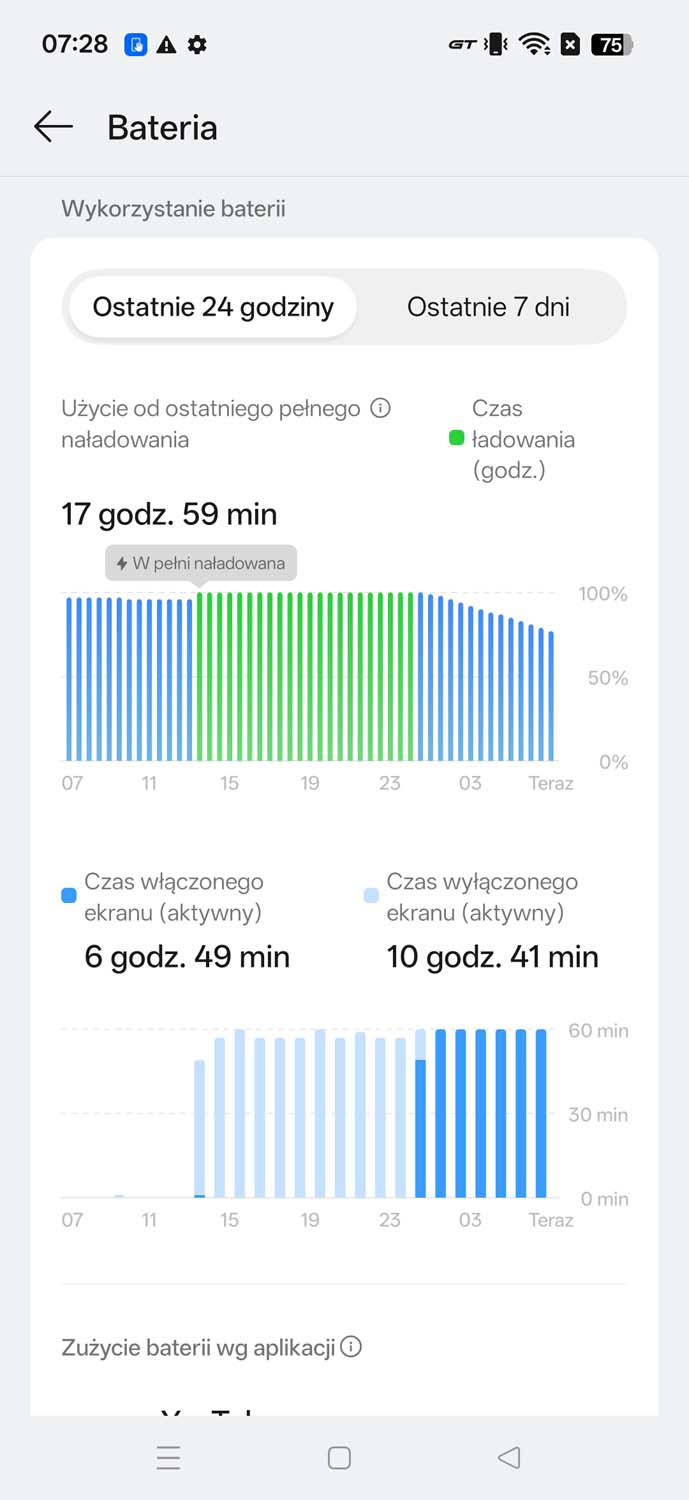Tap the settings gear status icon

(198, 45)
